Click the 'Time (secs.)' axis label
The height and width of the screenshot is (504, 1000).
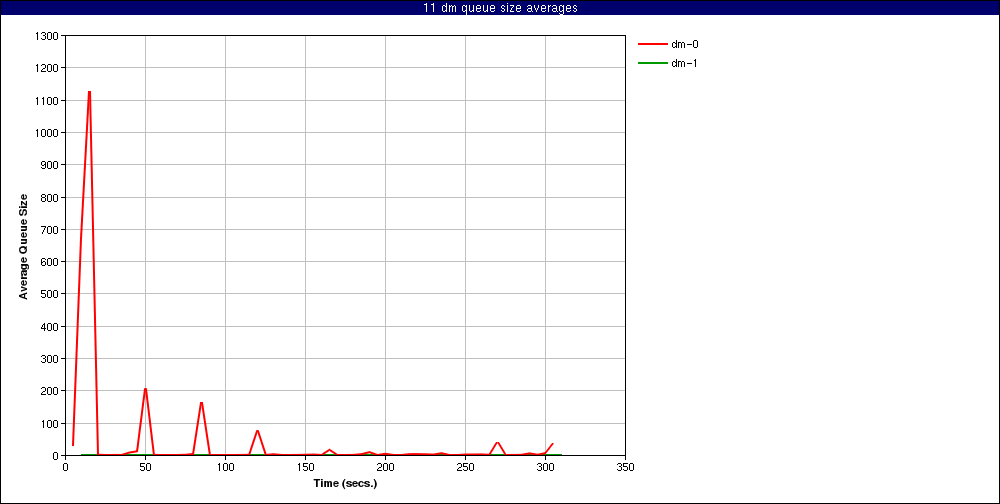[x=346, y=484]
